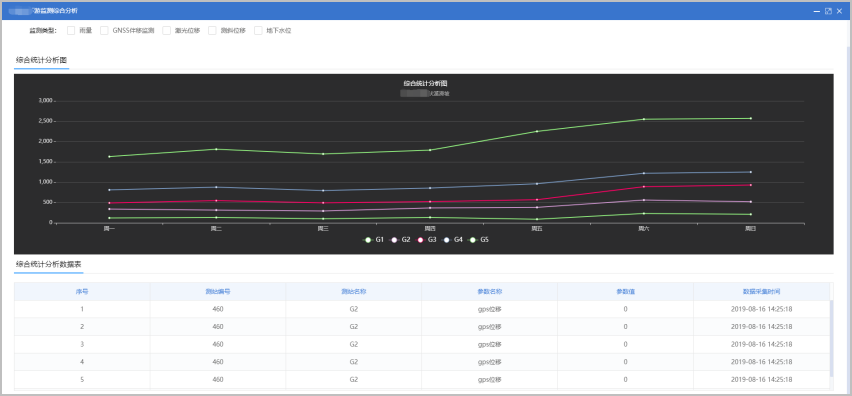The image size is (852, 396).
Task: Click top green line's 周五 data point
Action: coord(537,131)
